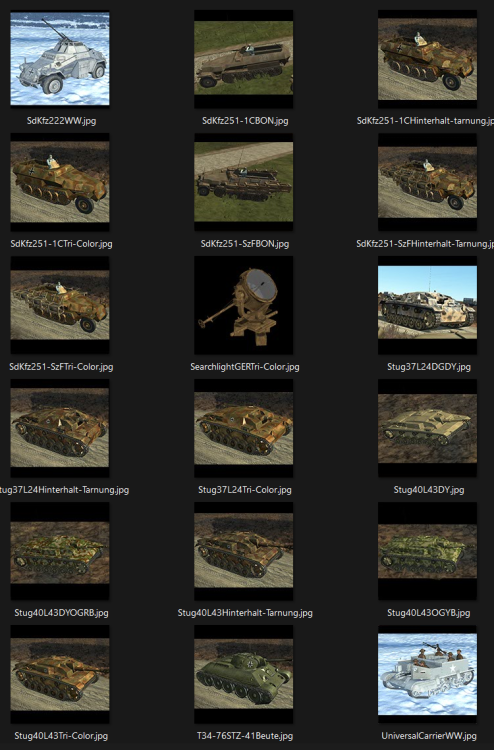Click the file name T34-76STZ-41Beute.jpg
494x750 pixels.
tap(245, 736)
